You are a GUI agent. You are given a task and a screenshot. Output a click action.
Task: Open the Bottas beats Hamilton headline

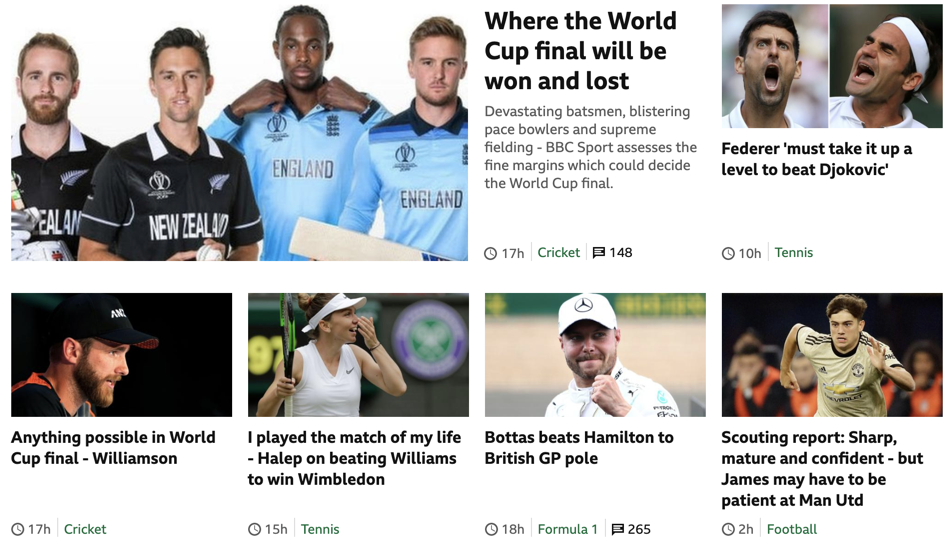579,448
